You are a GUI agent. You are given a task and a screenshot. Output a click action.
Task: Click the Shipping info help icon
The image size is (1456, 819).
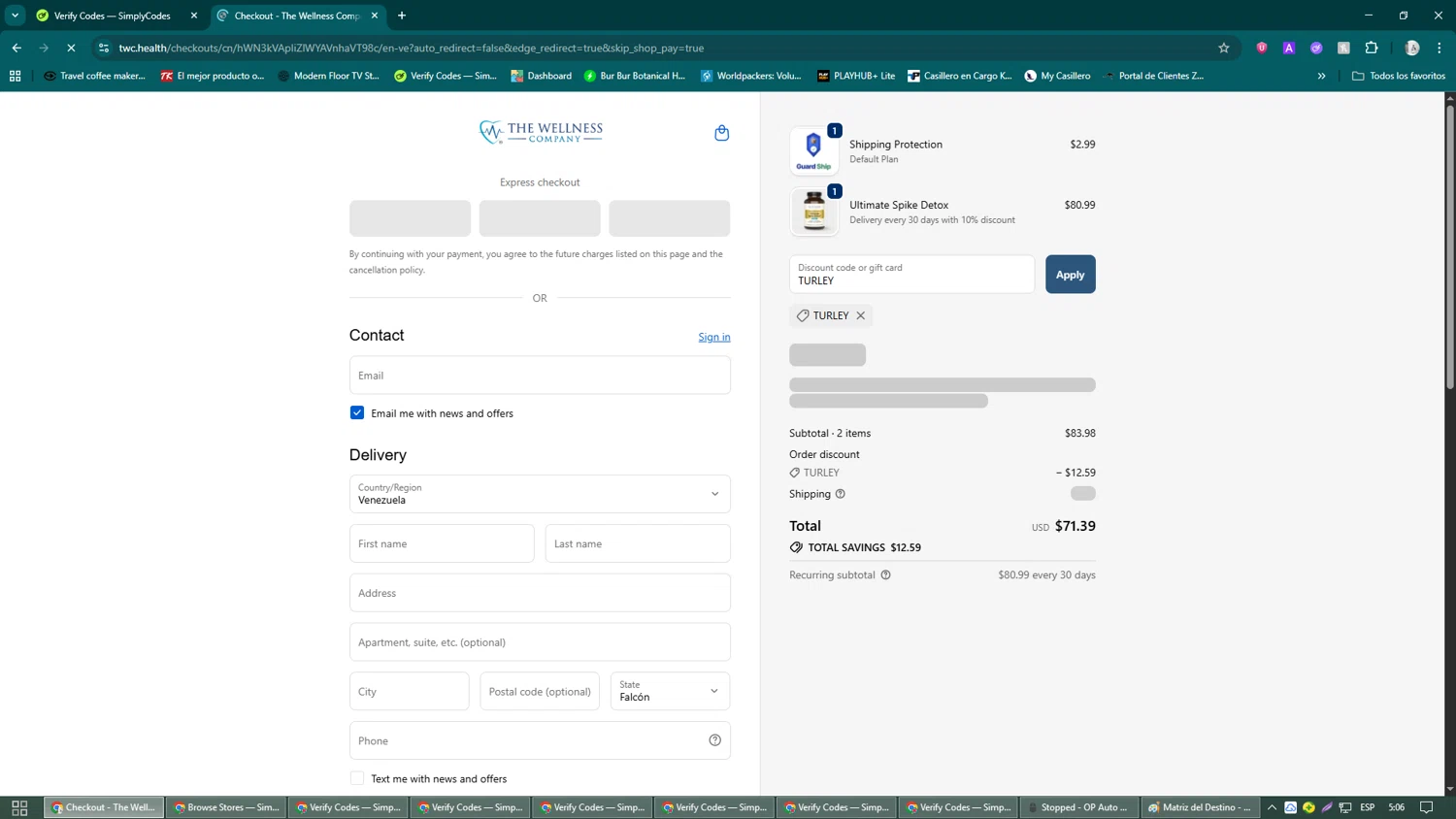[x=841, y=494]
